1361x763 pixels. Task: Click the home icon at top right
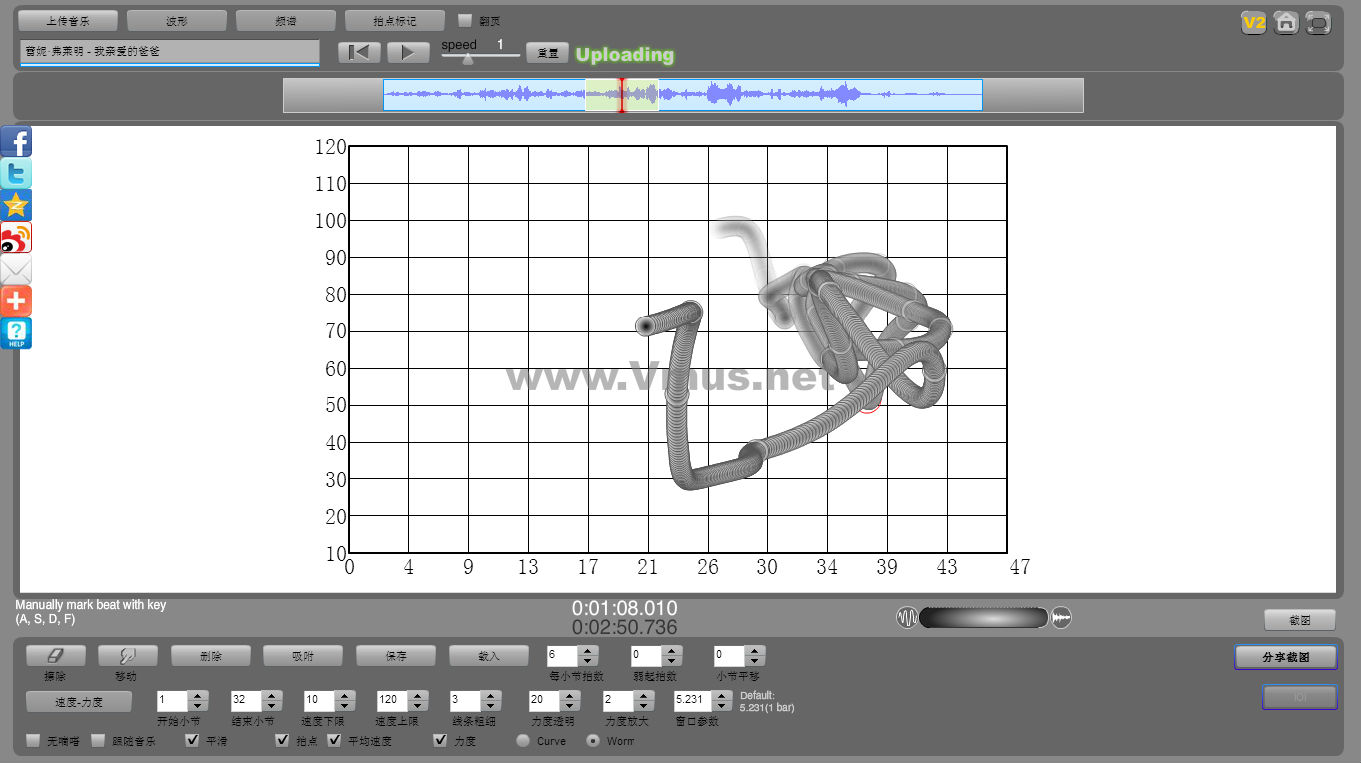(x=1286, y=22)
